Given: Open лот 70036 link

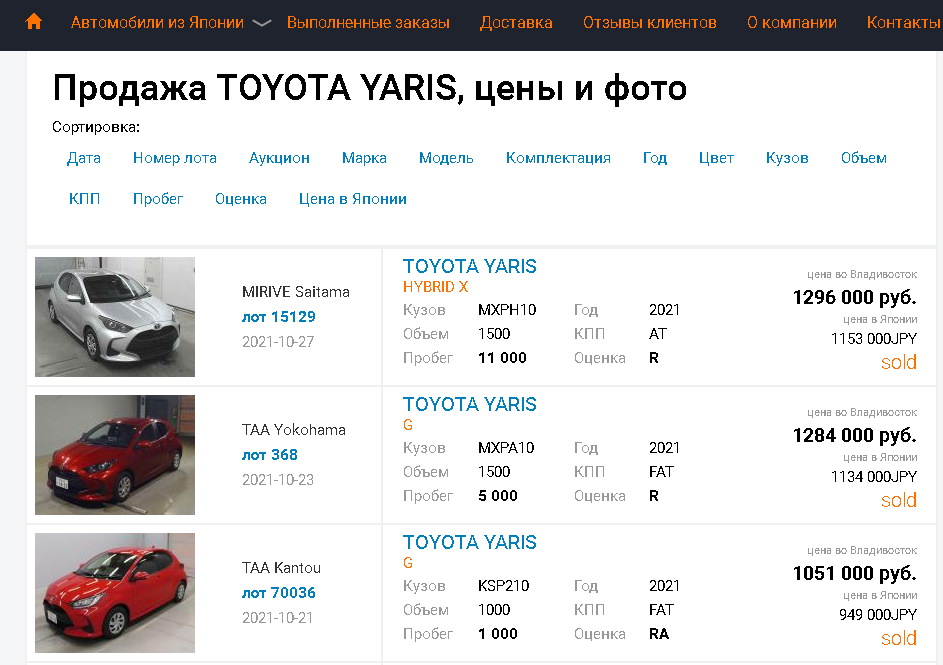Looking at the screenshot, I should pos(278,593).
